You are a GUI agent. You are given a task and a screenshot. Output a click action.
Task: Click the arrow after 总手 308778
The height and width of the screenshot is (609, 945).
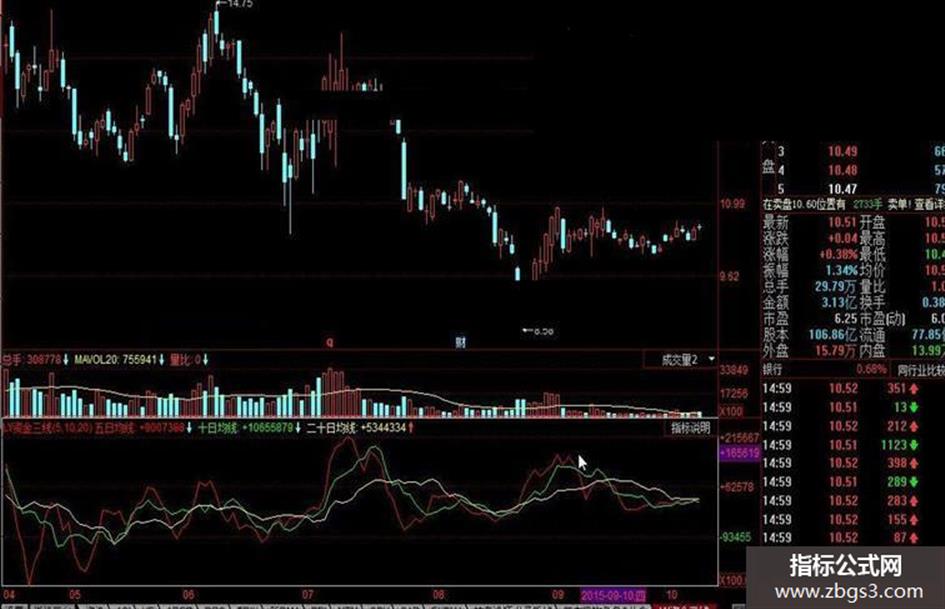(x=66, y=360)
